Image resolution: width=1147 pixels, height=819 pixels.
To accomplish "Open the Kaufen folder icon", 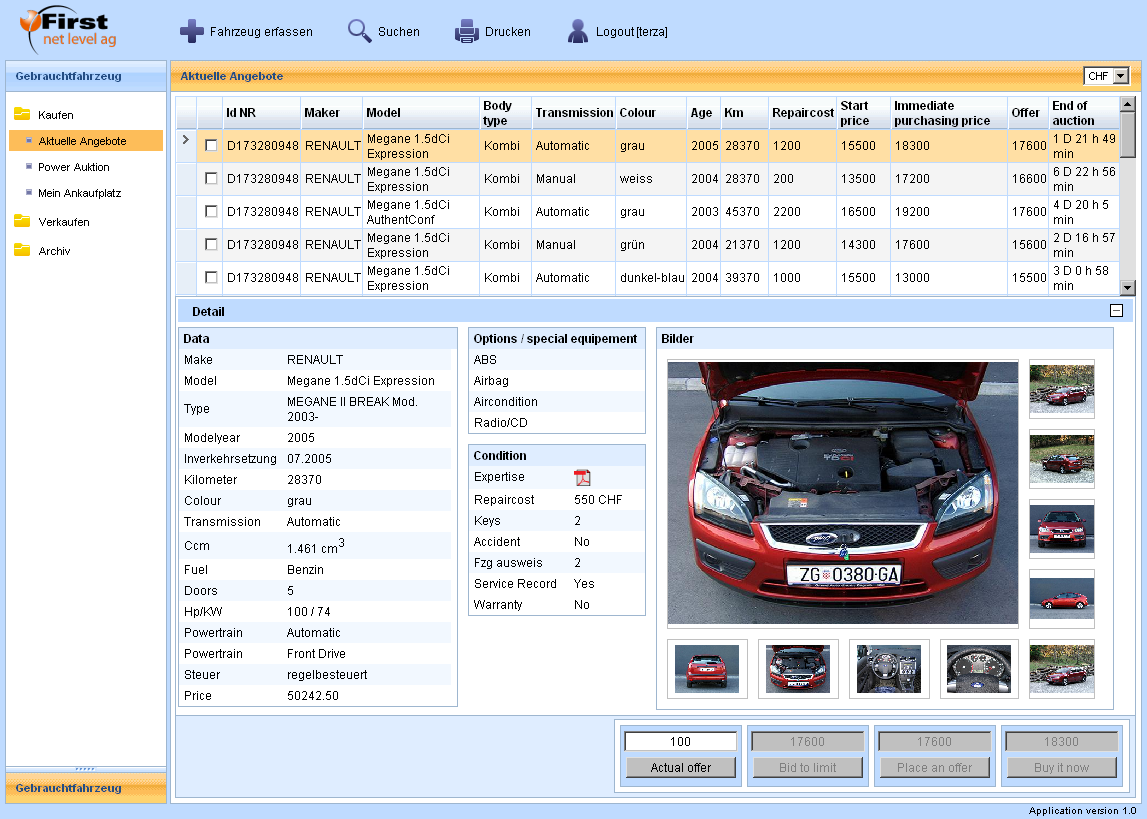I will (22, 115).
